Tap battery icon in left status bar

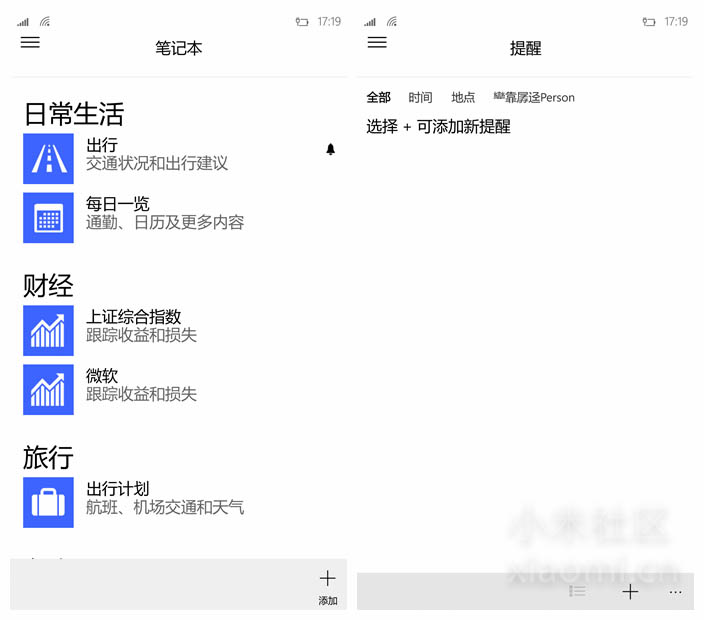302,22
